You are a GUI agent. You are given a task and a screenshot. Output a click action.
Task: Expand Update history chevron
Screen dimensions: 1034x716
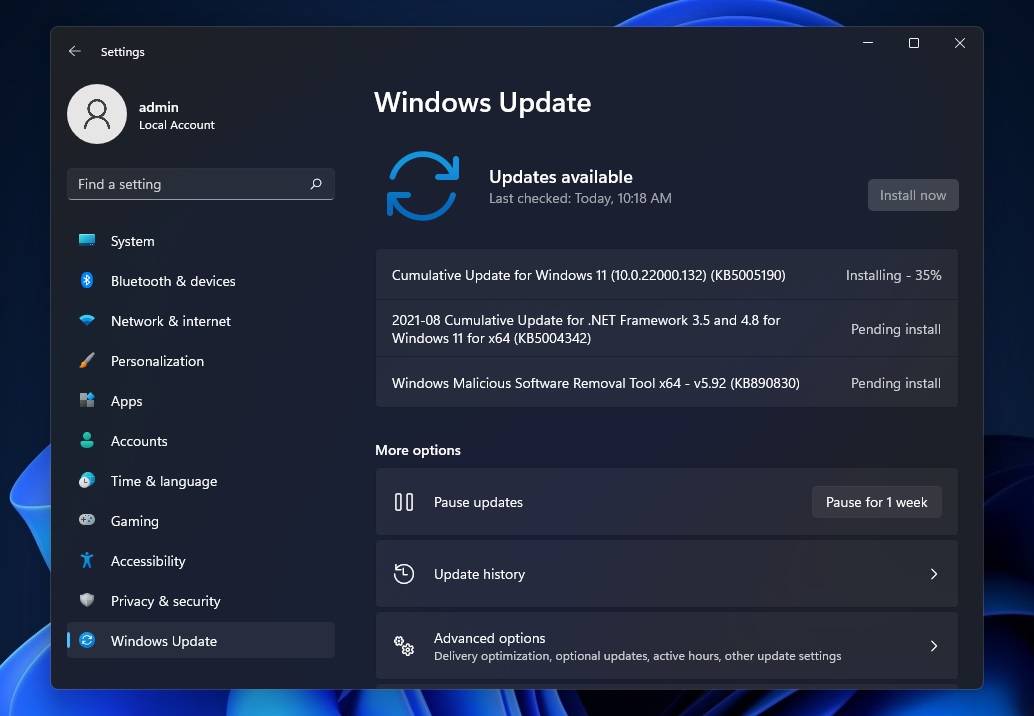(x=934, y=574)
